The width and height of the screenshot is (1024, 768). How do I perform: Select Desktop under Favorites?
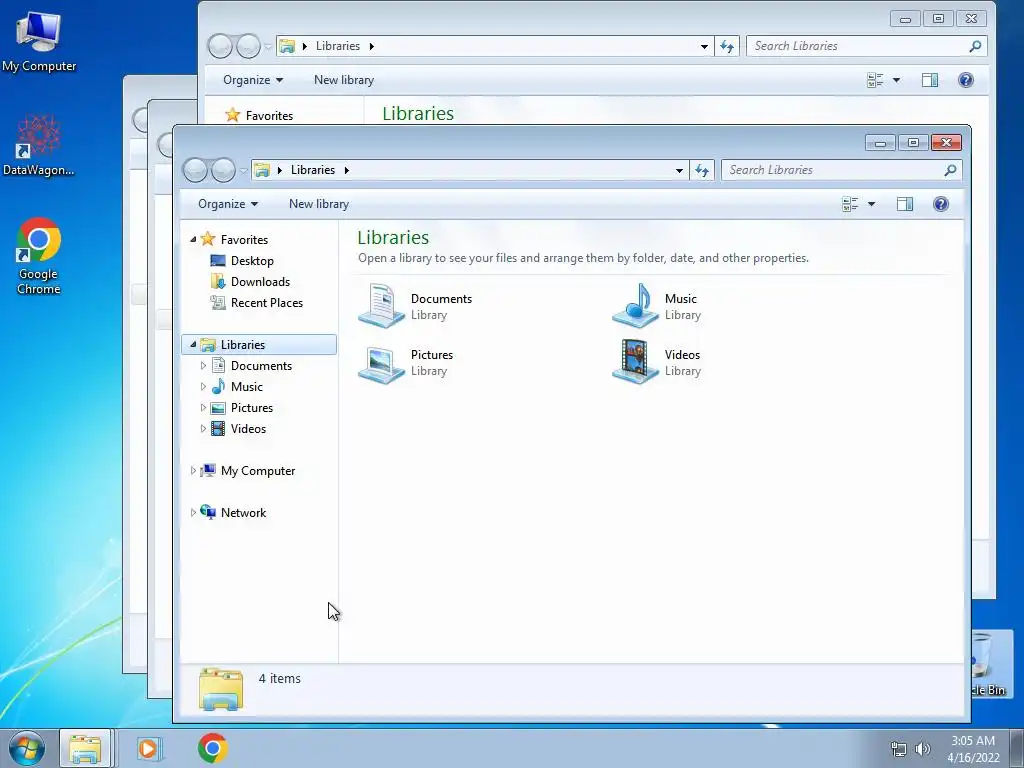coord(251,261)
